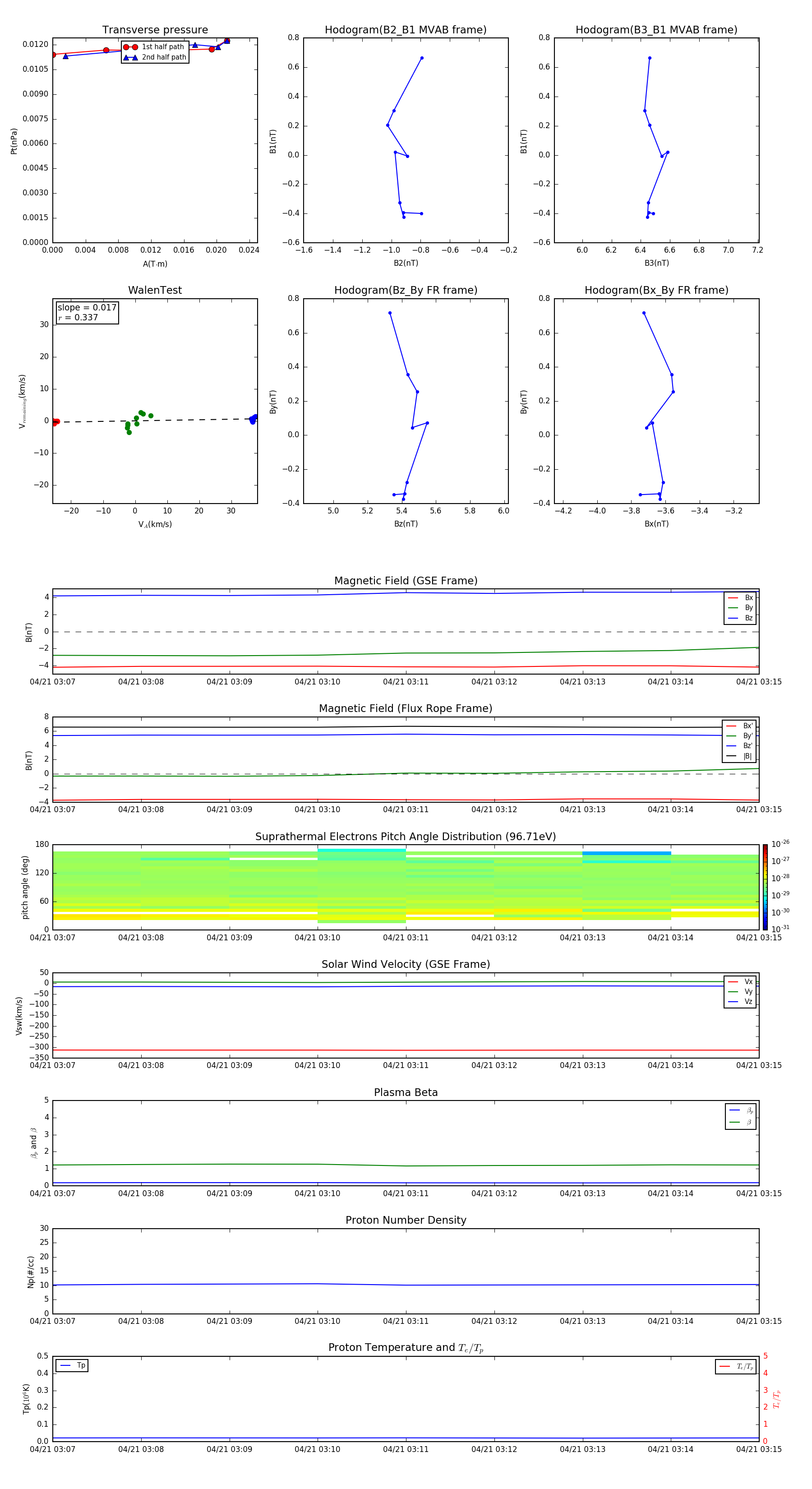Click the "Hodogram(Bz_By FR frame)" title

point(406,290)
